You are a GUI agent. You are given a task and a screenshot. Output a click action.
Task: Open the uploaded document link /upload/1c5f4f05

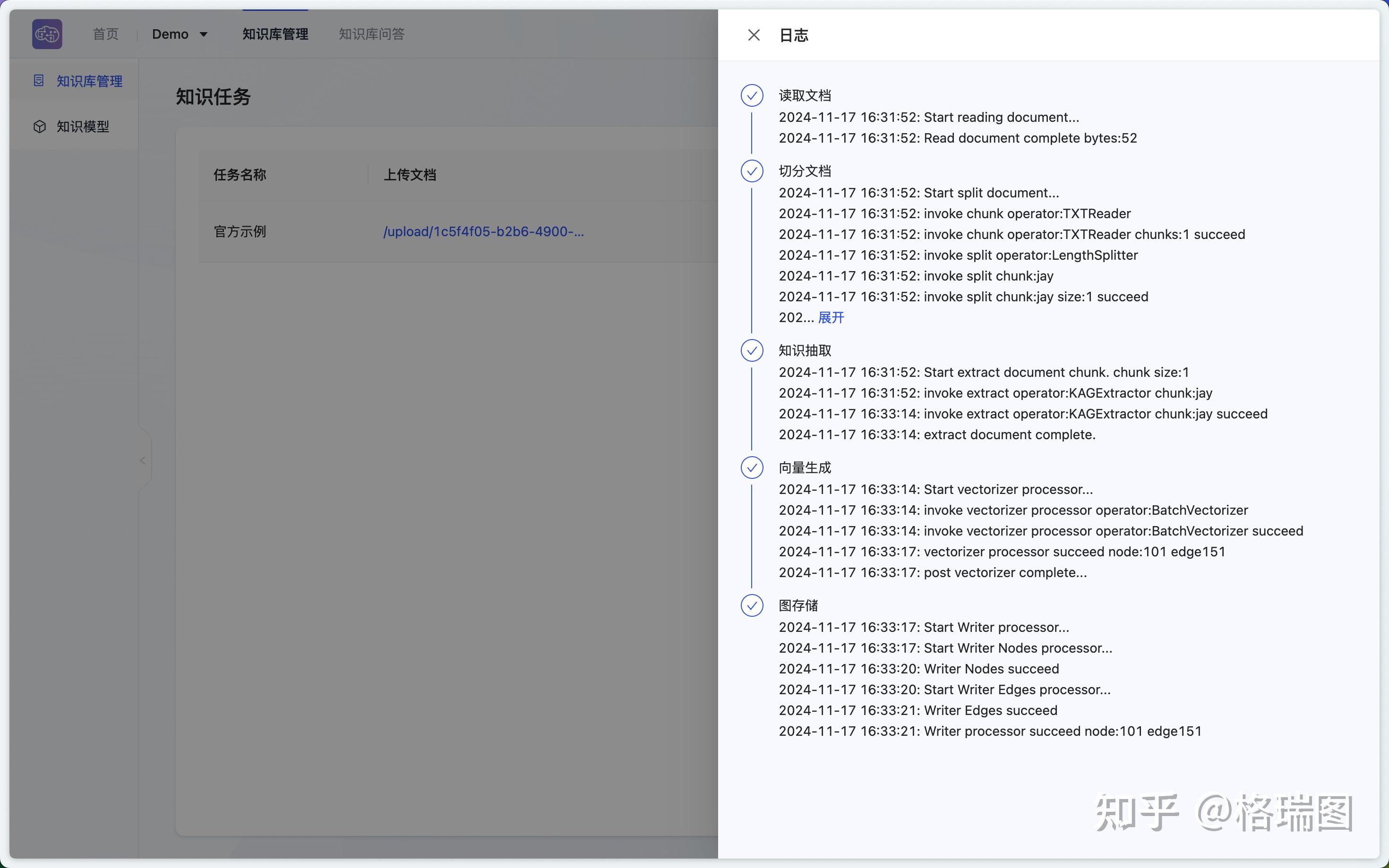click(x=483, y=231)
